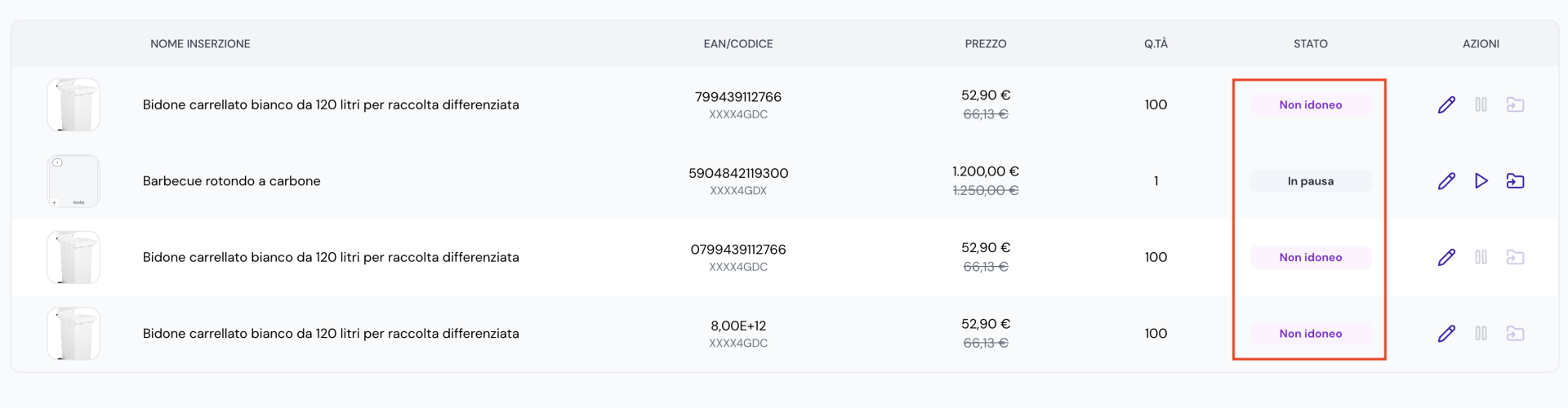Pause the listing with EAN 8,00E+12
The width and height of the screenshot is (1568, 408).
click(1481, 334)
